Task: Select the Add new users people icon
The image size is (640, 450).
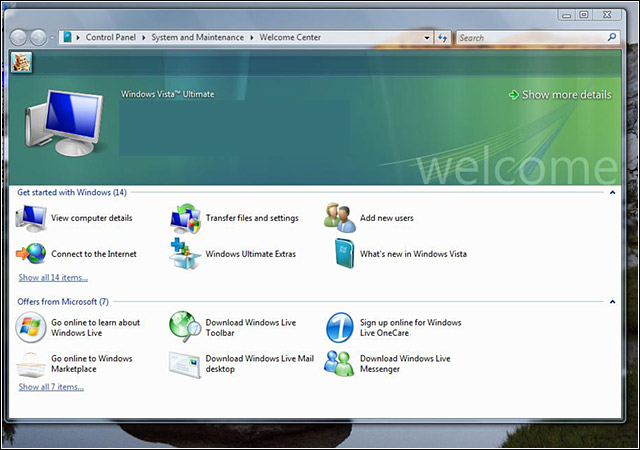Action: click(340, 218)
